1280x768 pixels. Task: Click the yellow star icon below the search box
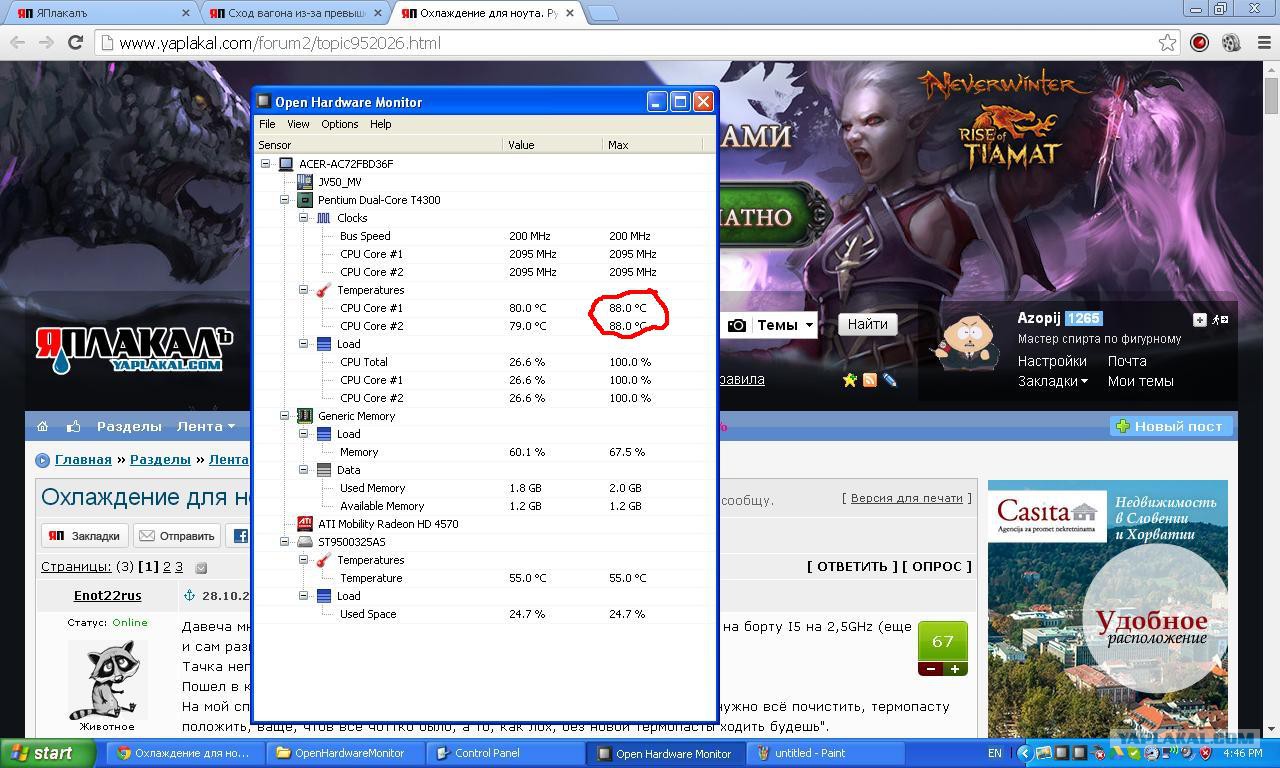(850, 380)
